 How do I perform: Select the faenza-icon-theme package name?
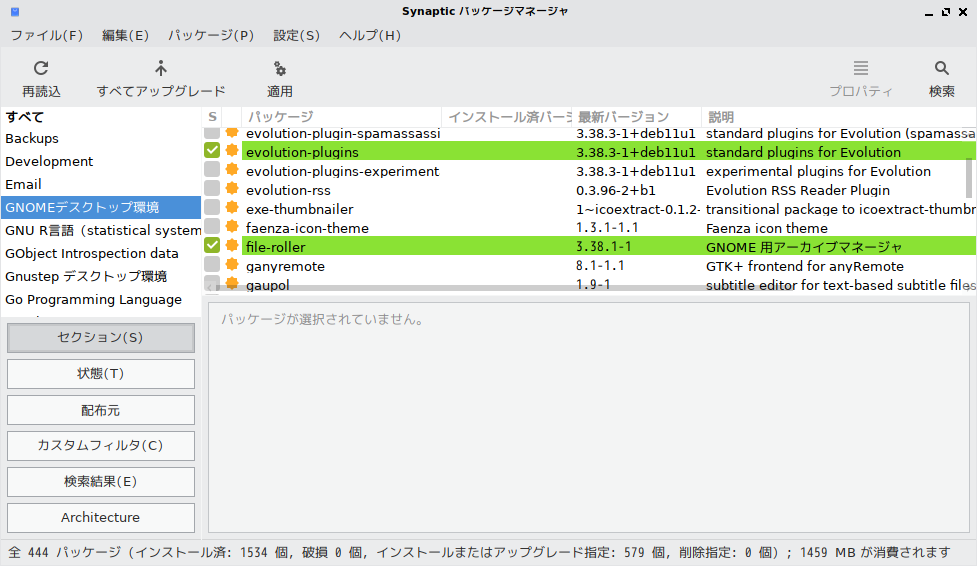pos(307,228)
